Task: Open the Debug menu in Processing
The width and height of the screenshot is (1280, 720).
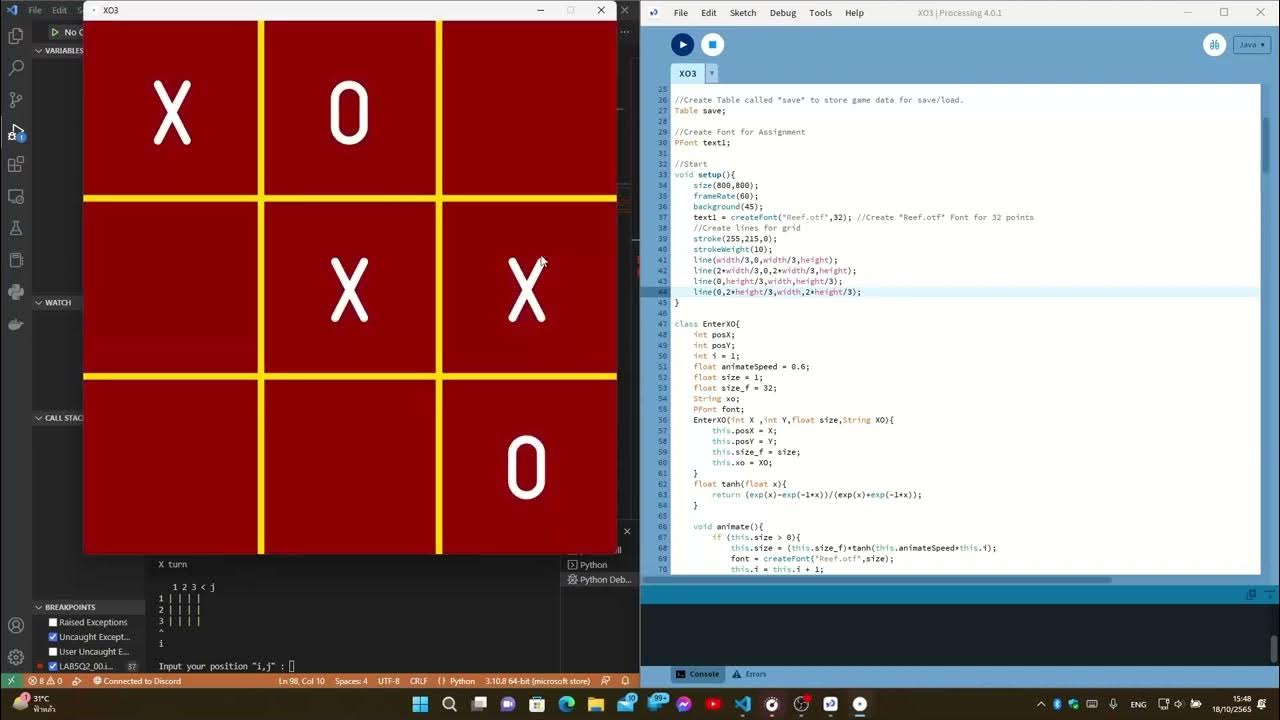Action: (x=783, y=13)
